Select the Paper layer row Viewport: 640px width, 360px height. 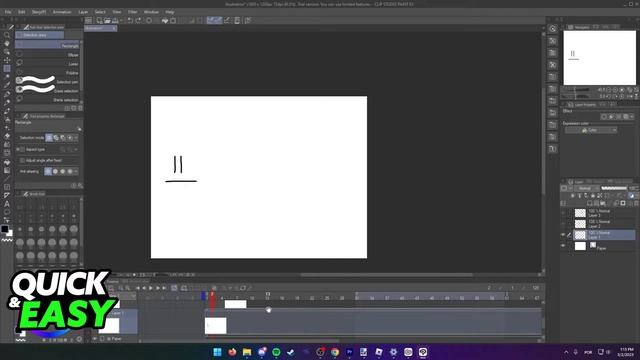point(604,246)
